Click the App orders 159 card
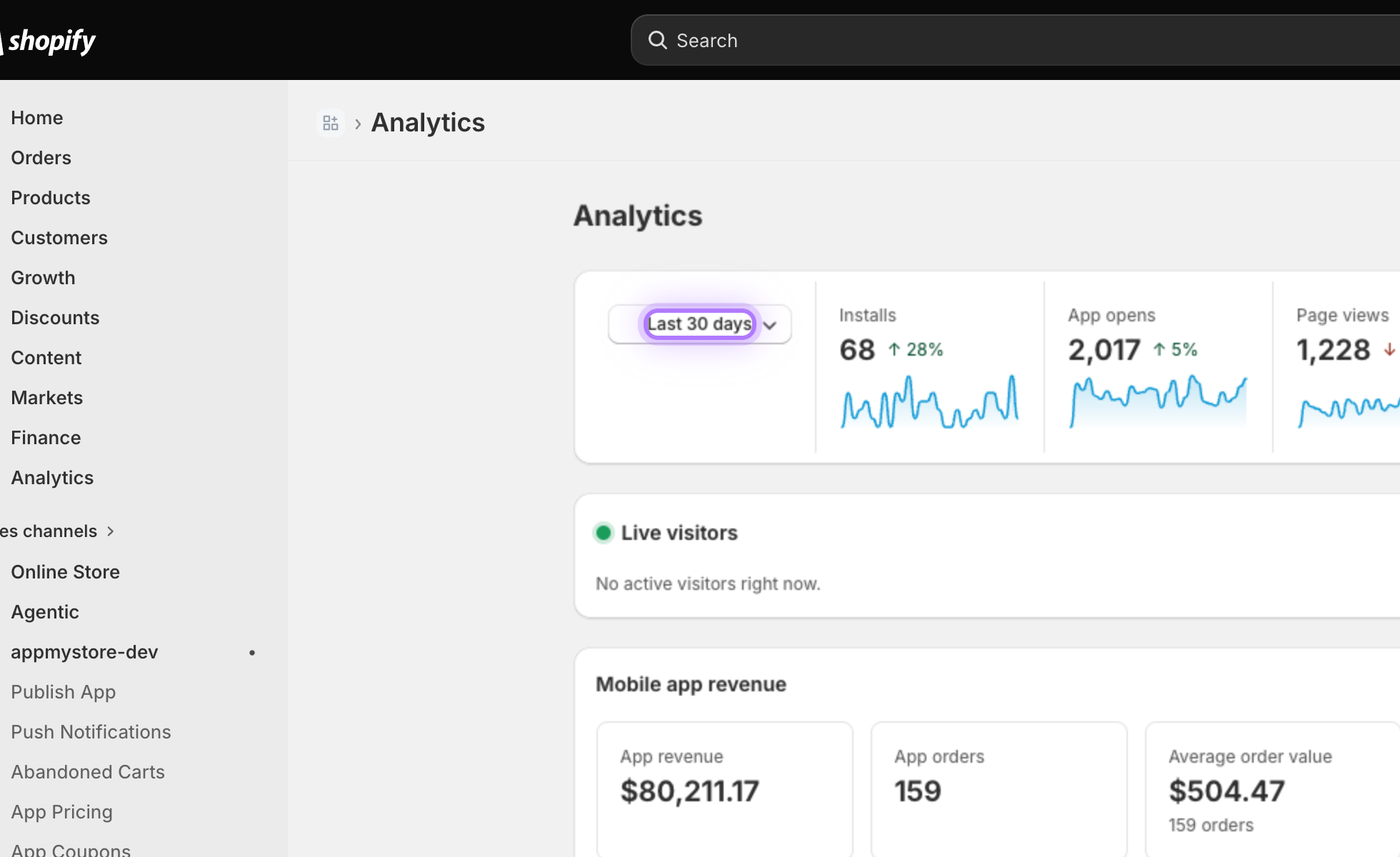Viewport: 1400px width, 857px height. (x=999, y=789)
